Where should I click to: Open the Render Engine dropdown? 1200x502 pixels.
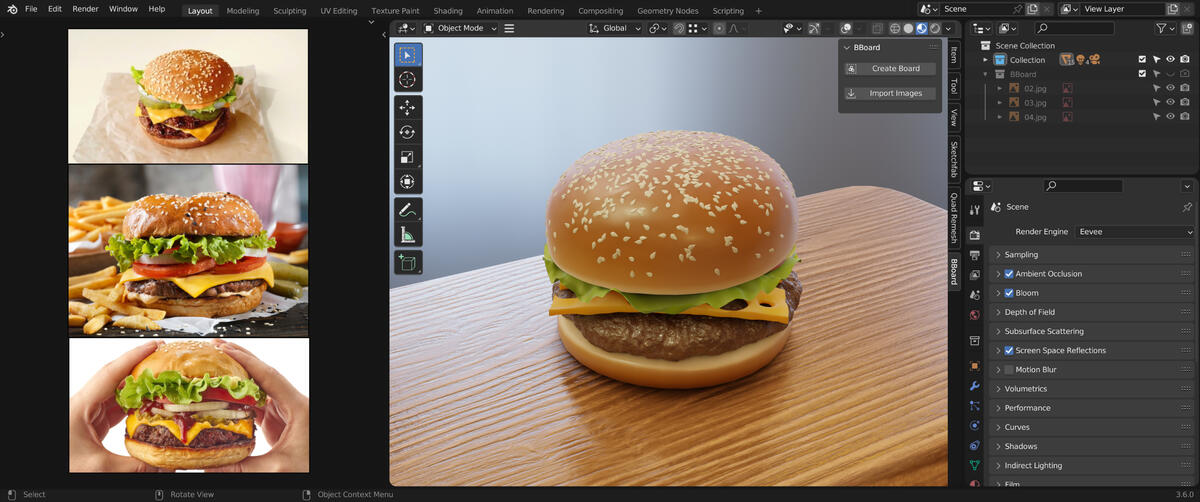(1134, 232)
